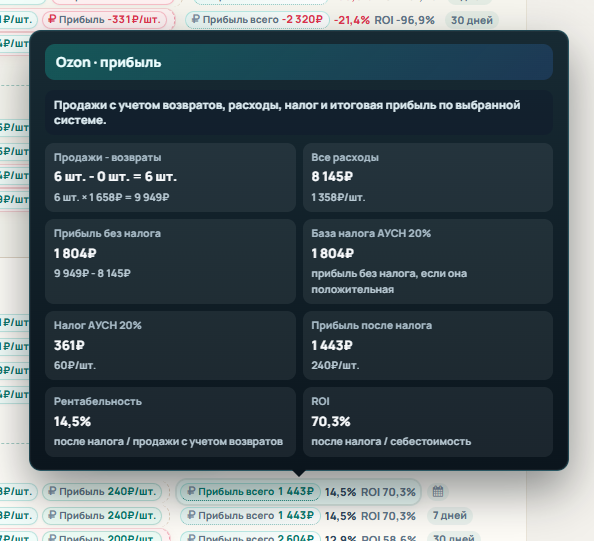Image resolution: width=594 pixels, height=541 pixels.
Task: Click 'Прибыль 240₽/шт.' chip in '7 дней' row
Action: pos(102,515)
